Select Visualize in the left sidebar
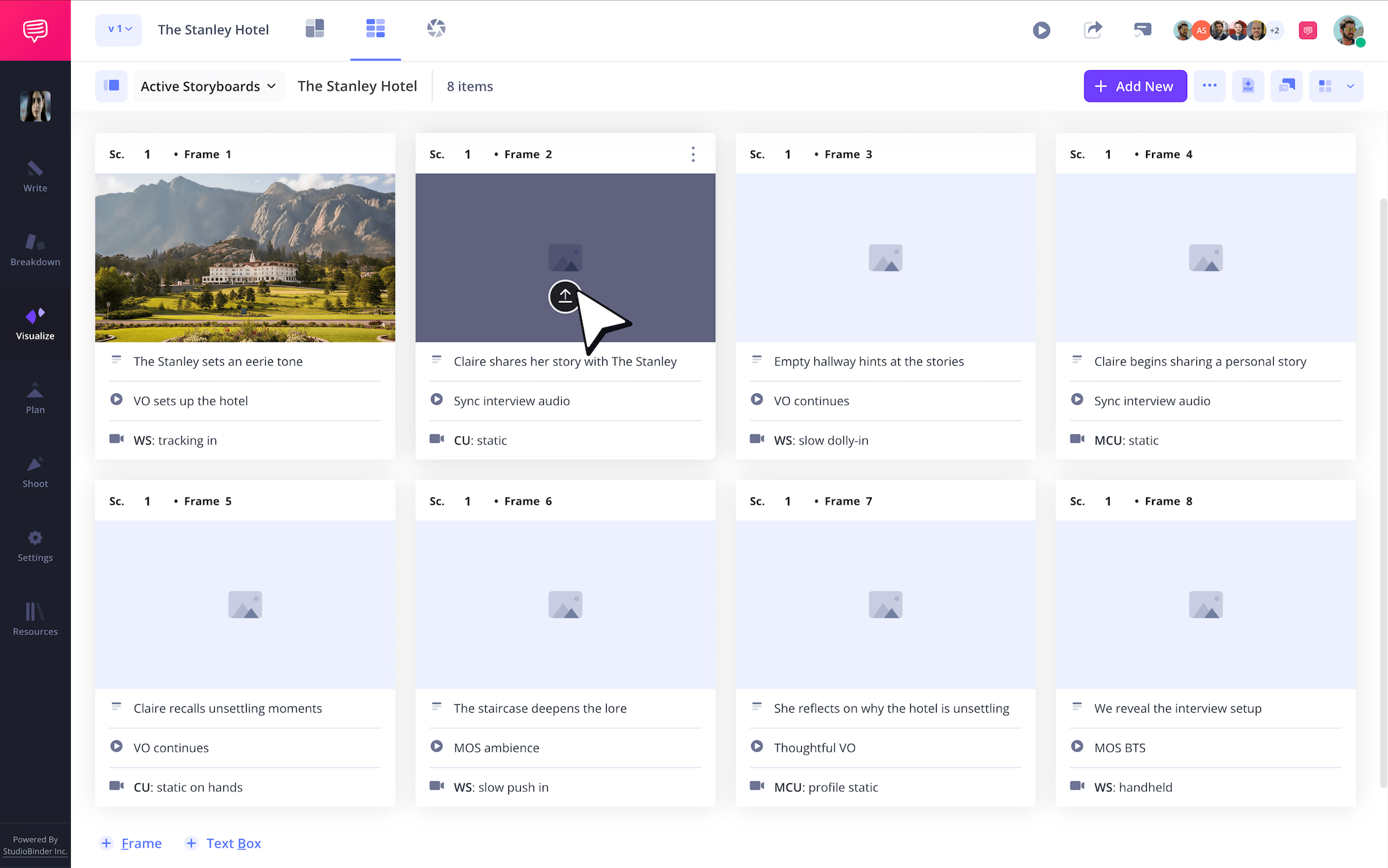 click(35, 324)
